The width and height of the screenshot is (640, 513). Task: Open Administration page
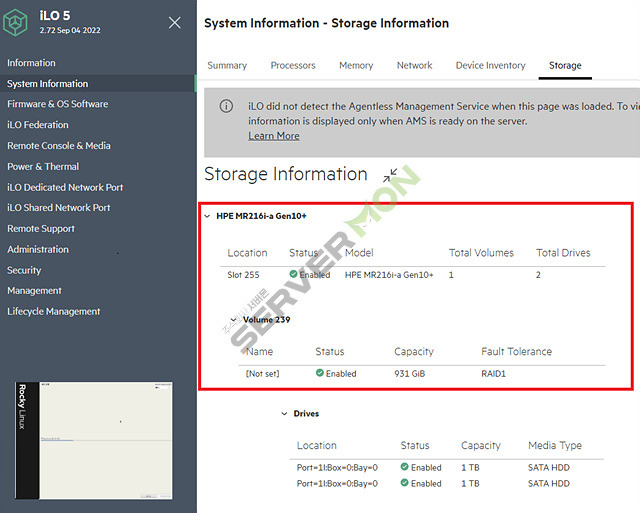[38, 249]
